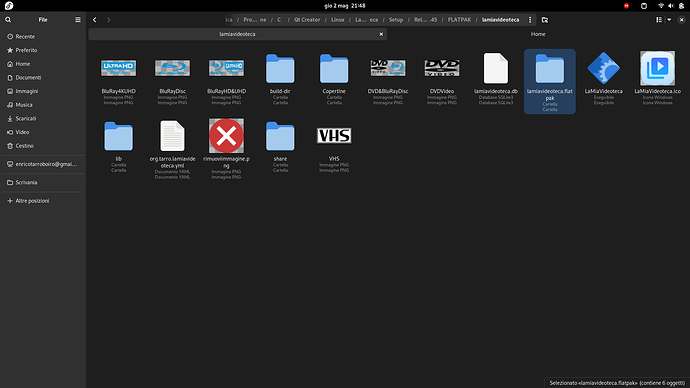Select the lamiavideoteca.db database file
Viewport: 690px width, 388px height.
(495, 78)
